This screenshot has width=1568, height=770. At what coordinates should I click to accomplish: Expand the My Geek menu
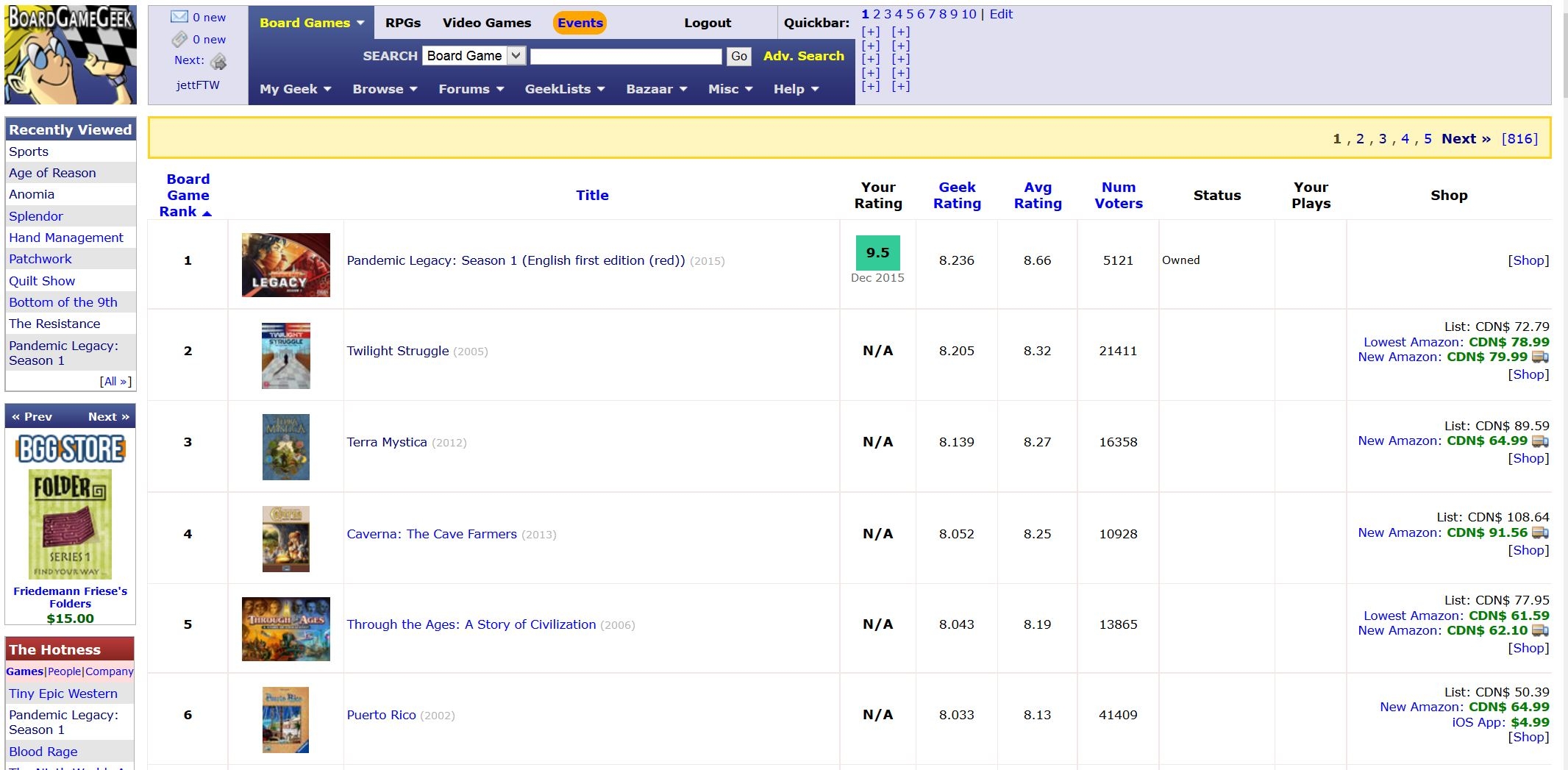(295, 89)
